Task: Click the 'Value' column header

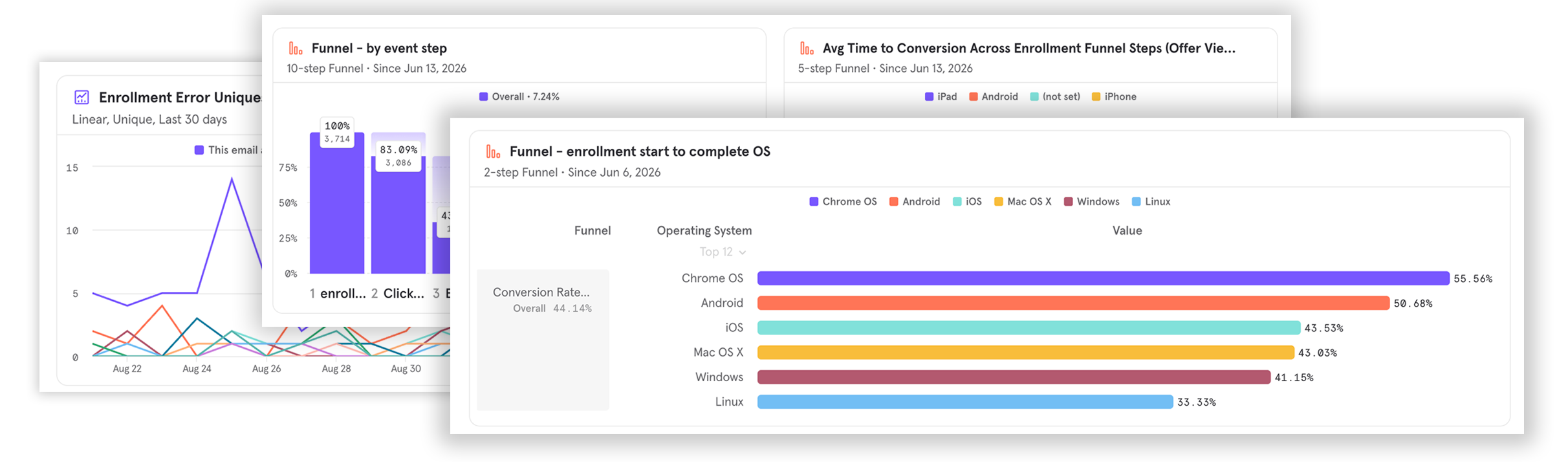Action: (x=1127, y=231)
